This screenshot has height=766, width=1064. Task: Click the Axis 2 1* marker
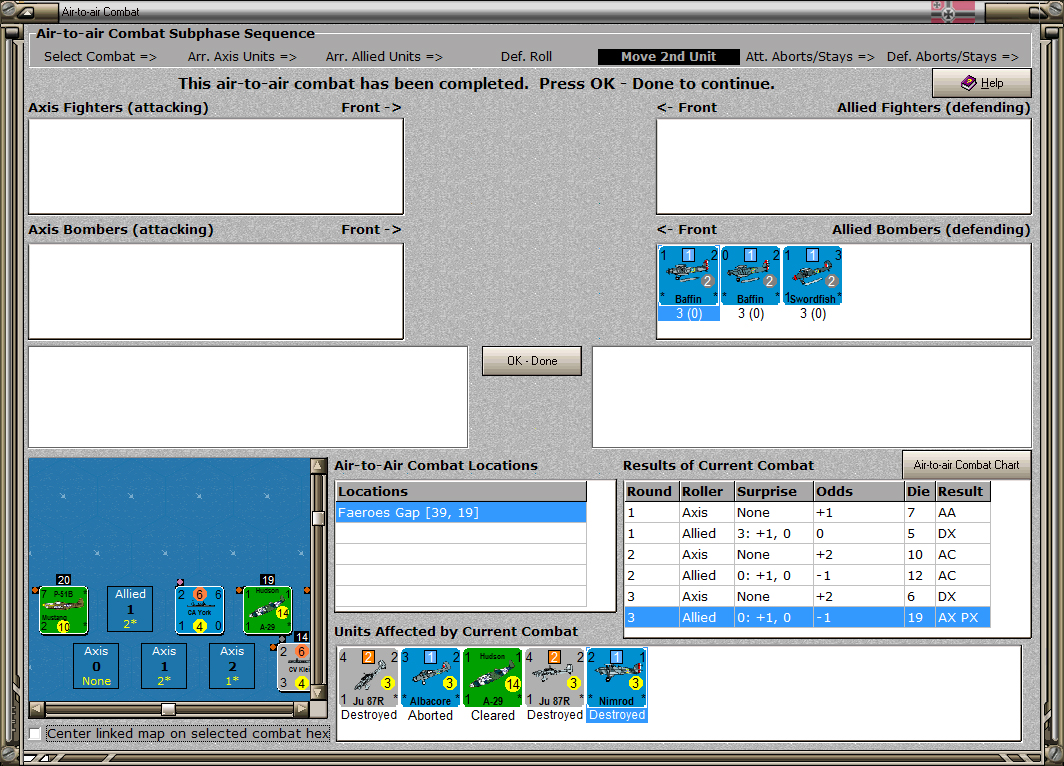(232, 666)
